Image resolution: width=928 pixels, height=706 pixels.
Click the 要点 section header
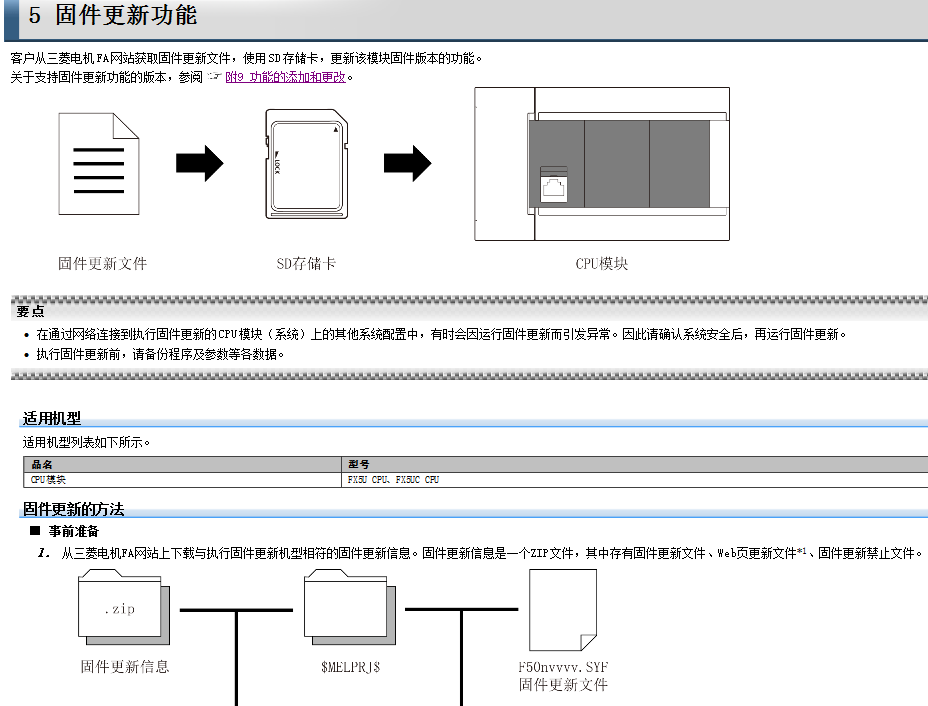point(31,311)
